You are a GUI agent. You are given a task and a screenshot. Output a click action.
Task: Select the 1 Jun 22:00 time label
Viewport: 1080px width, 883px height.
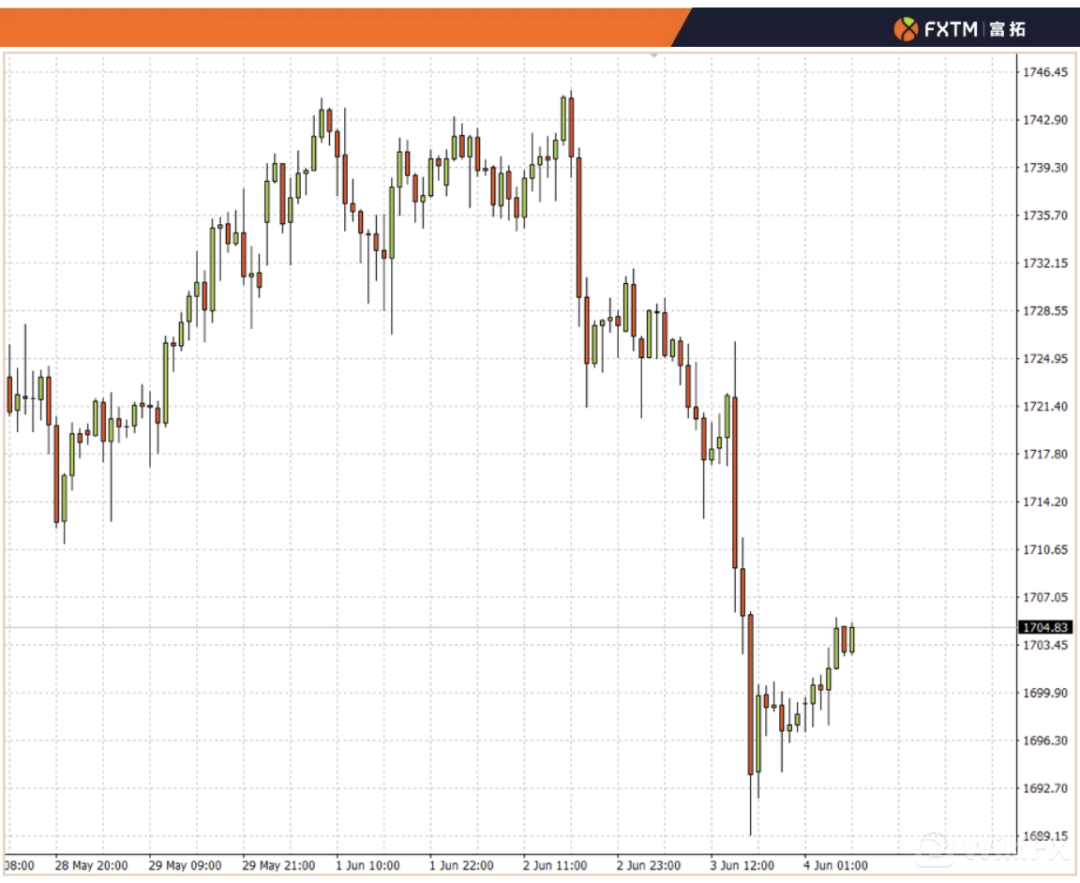tap(461, 865)
